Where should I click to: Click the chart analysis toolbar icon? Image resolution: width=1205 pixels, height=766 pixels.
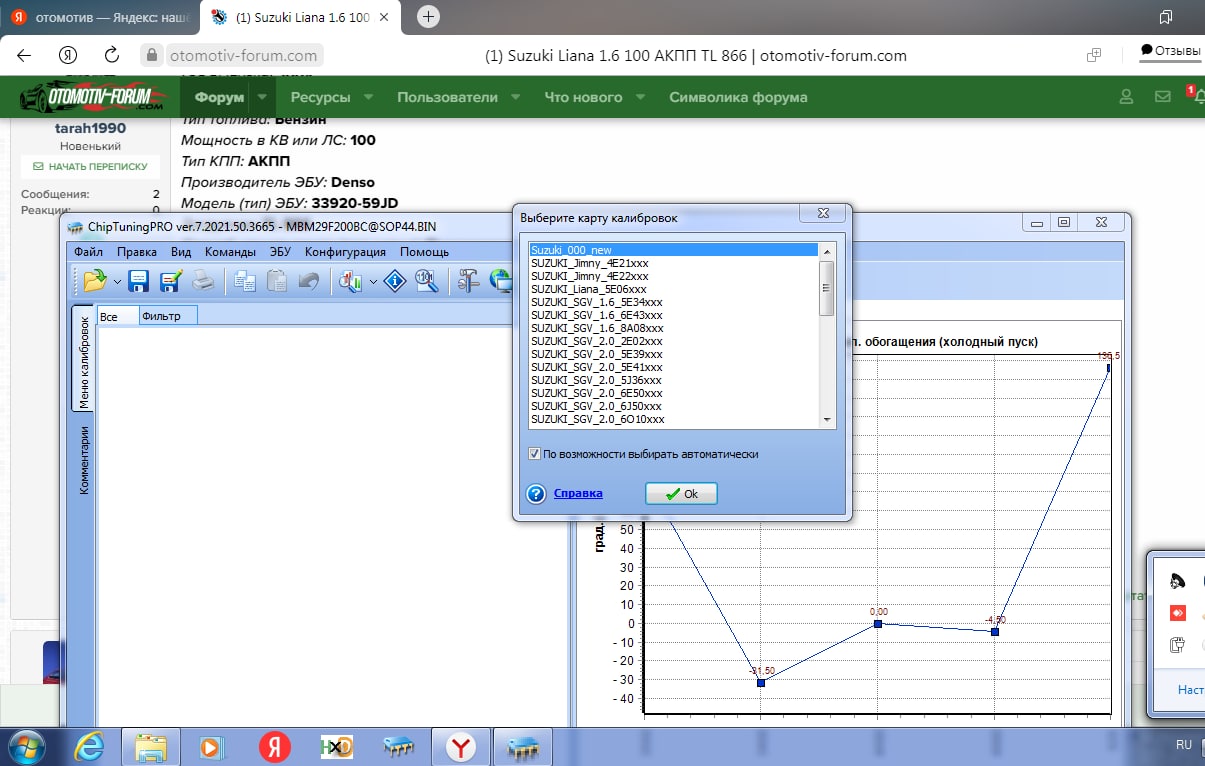pyautogui.click(x=350, y=282)
